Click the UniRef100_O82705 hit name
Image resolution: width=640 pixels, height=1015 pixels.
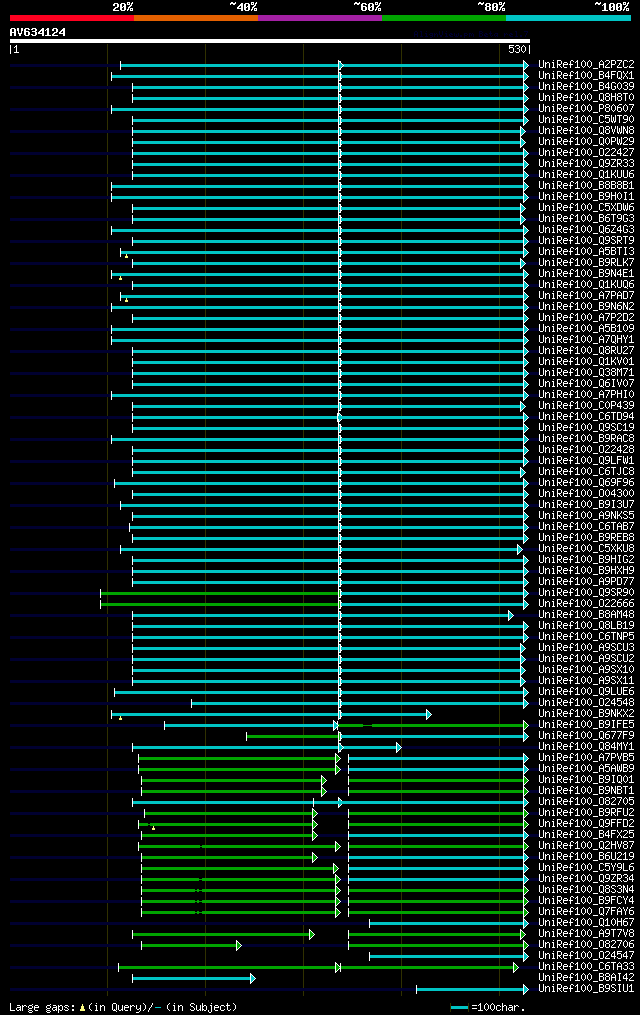(x=586, y=802)
